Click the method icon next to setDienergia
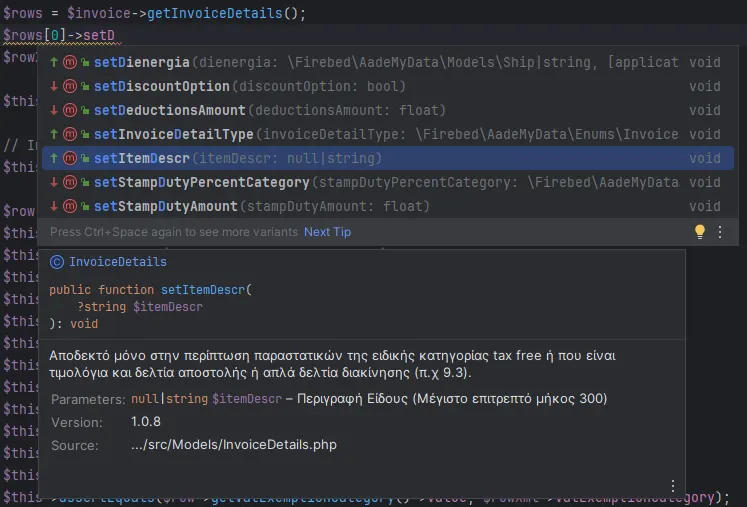 (70, 63)
